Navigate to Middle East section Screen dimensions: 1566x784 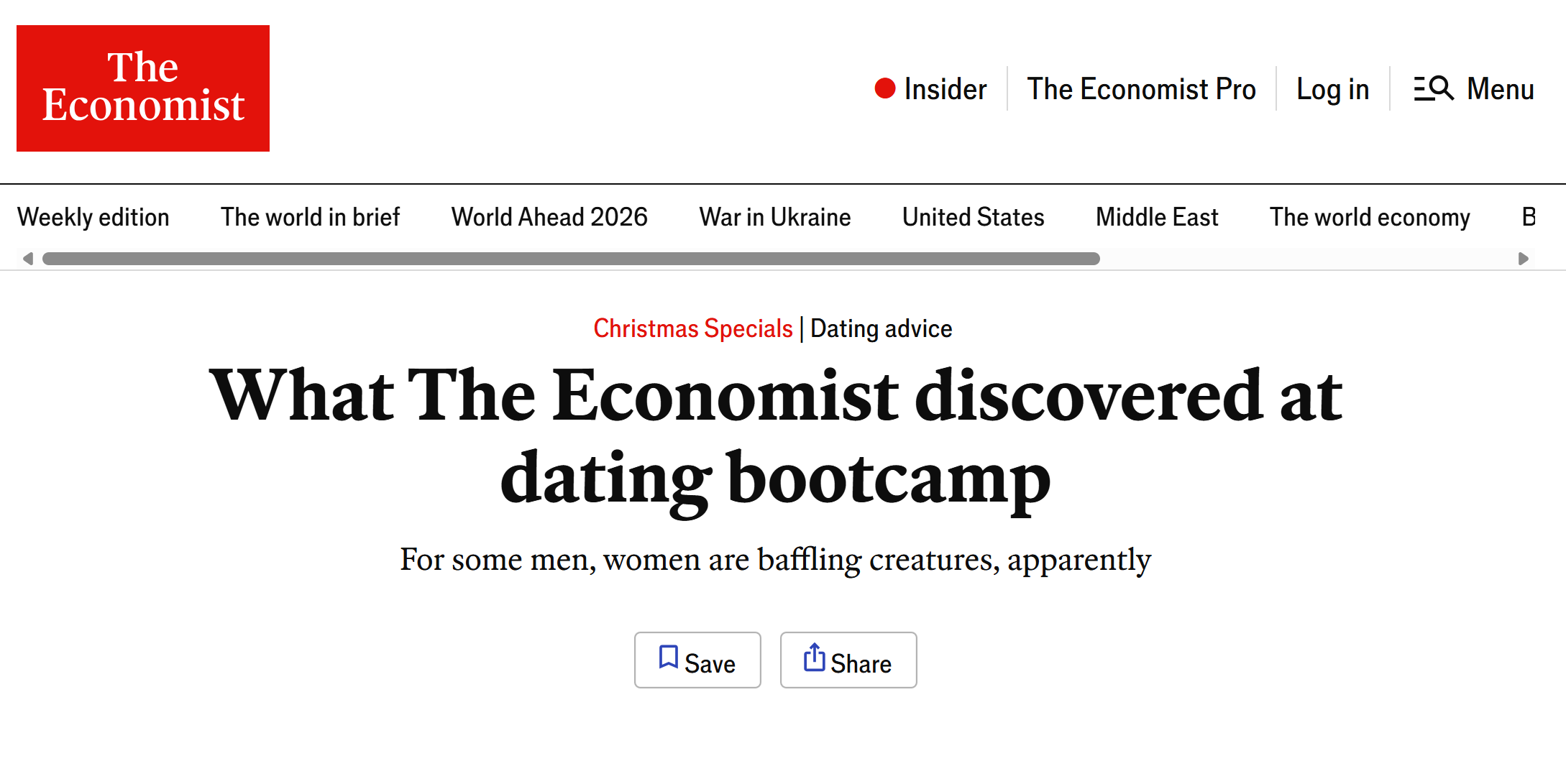point(1157,217)
